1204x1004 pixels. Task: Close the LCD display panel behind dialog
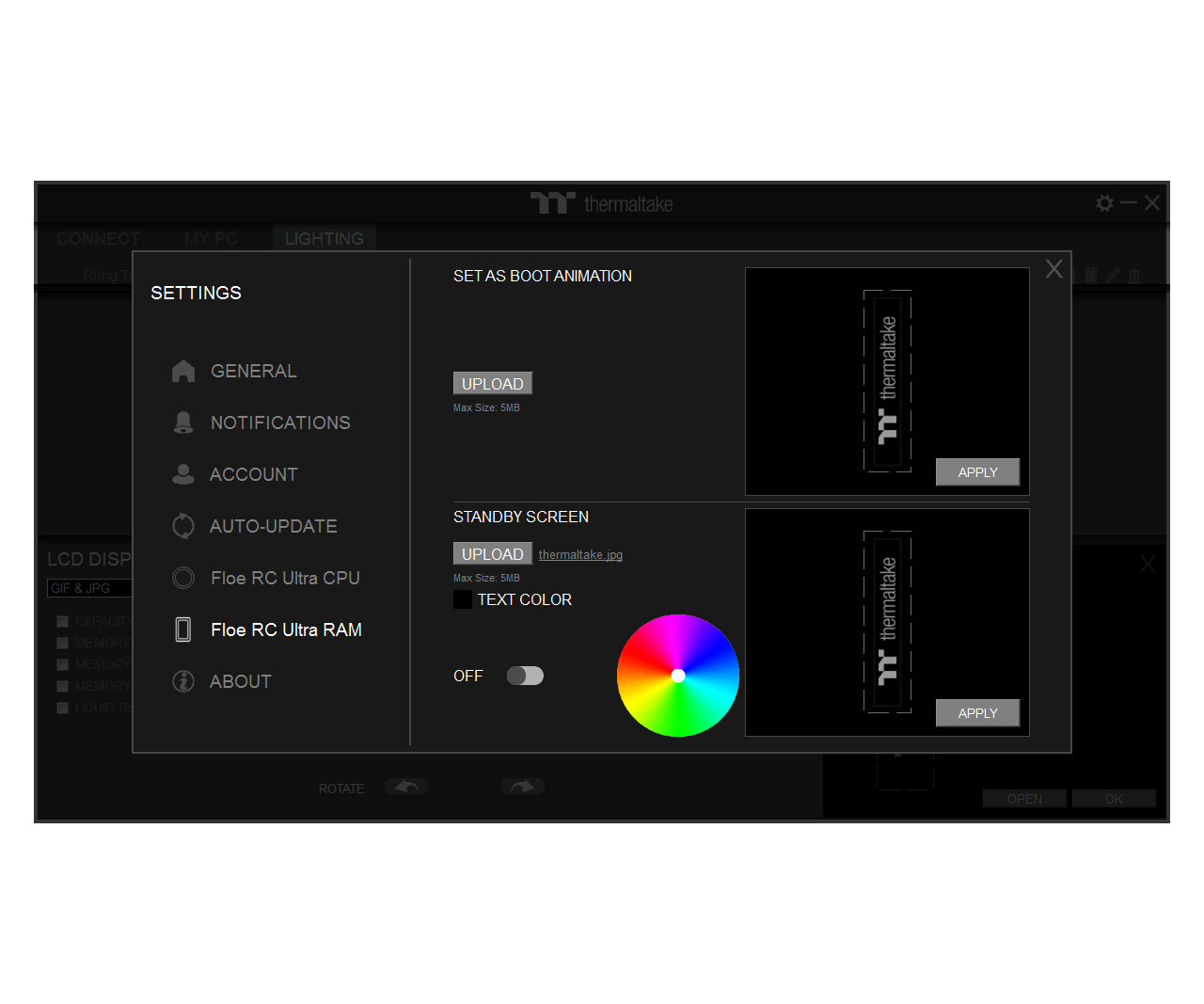click(1148, 565)
